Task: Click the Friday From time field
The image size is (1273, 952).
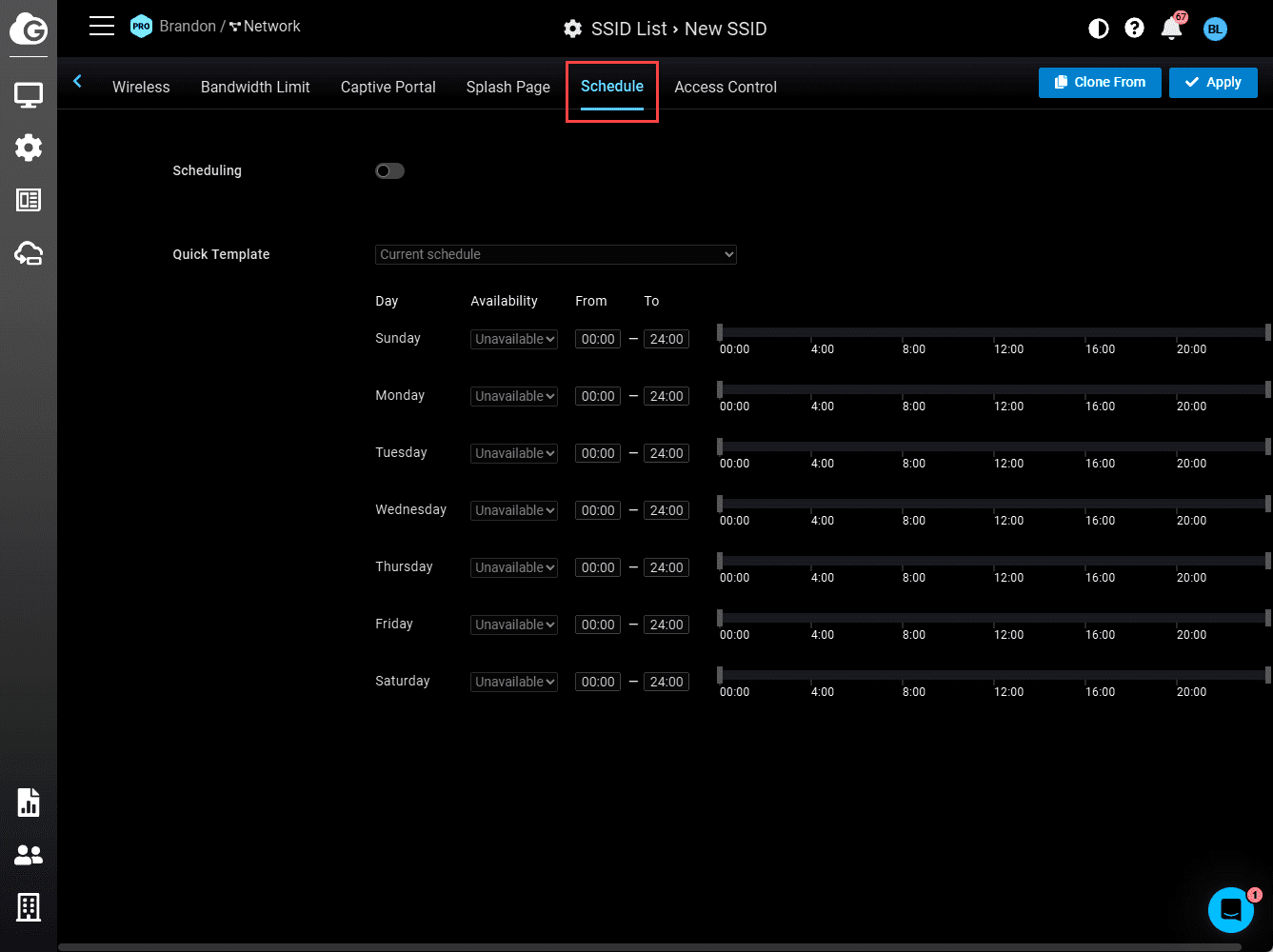Action: point(598,625)
